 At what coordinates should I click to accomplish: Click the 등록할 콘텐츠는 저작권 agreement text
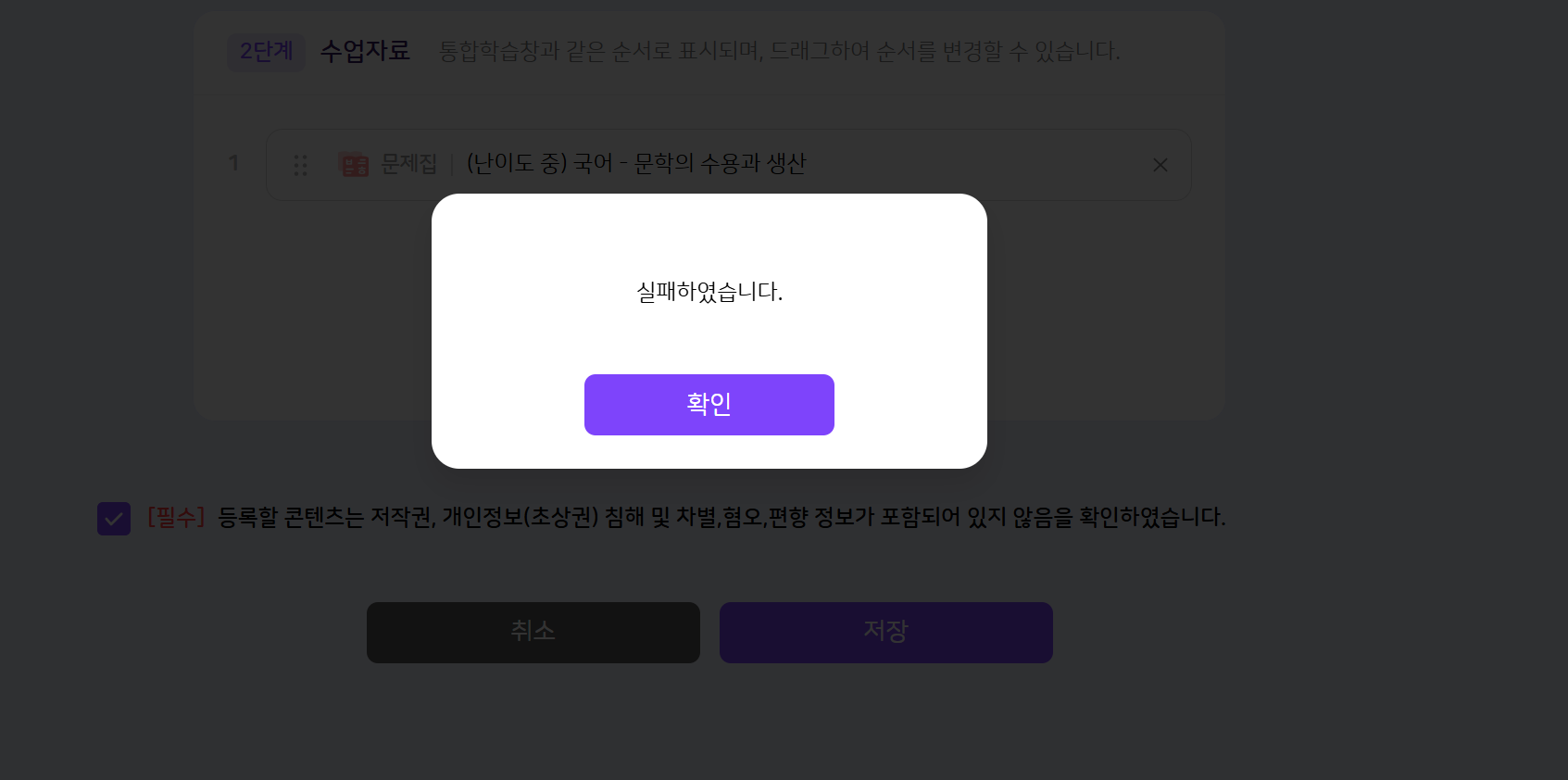pyautogui.click(x=721, y=517)
